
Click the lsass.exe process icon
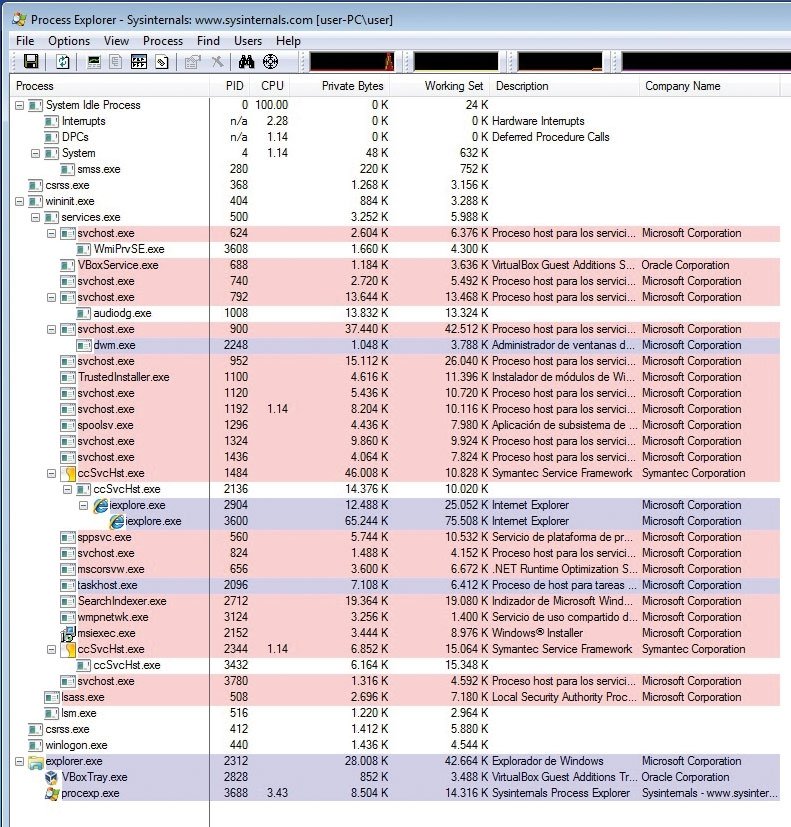(52, 697)
